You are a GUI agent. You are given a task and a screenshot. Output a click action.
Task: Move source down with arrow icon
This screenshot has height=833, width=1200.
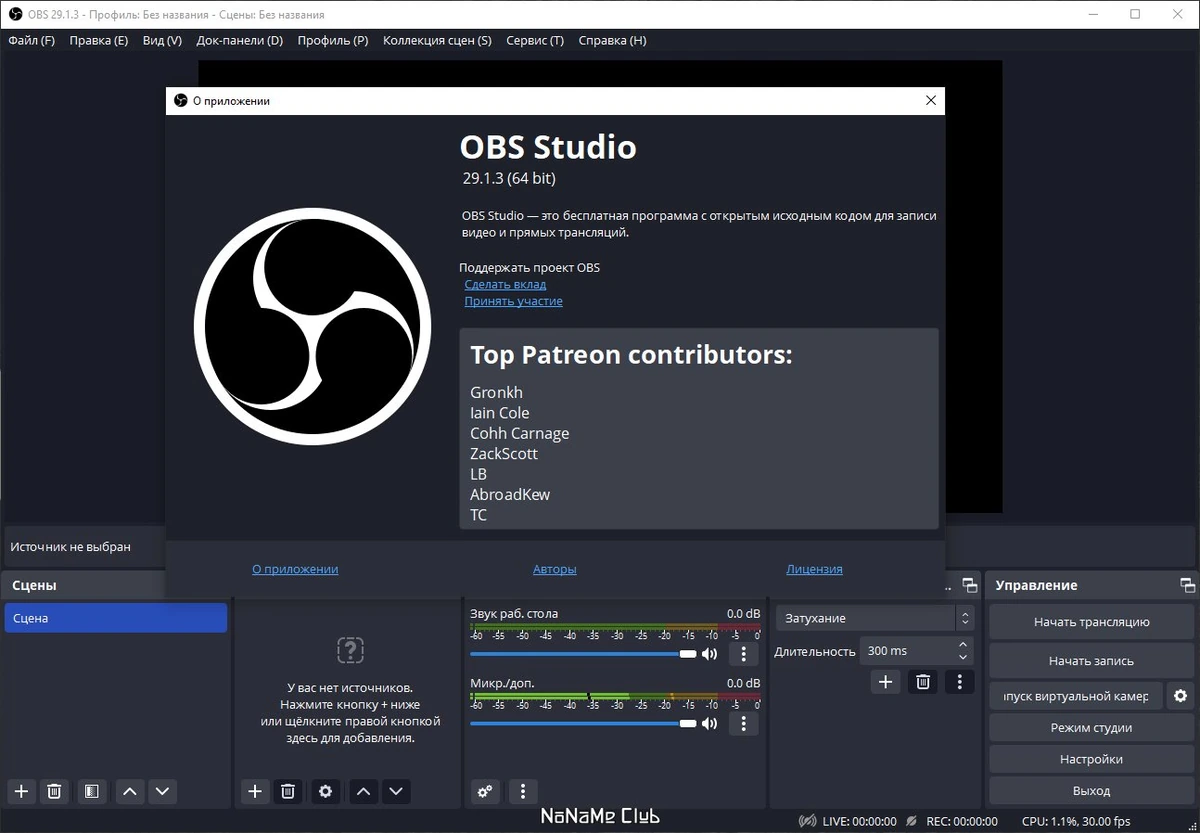tap(397, 791)
